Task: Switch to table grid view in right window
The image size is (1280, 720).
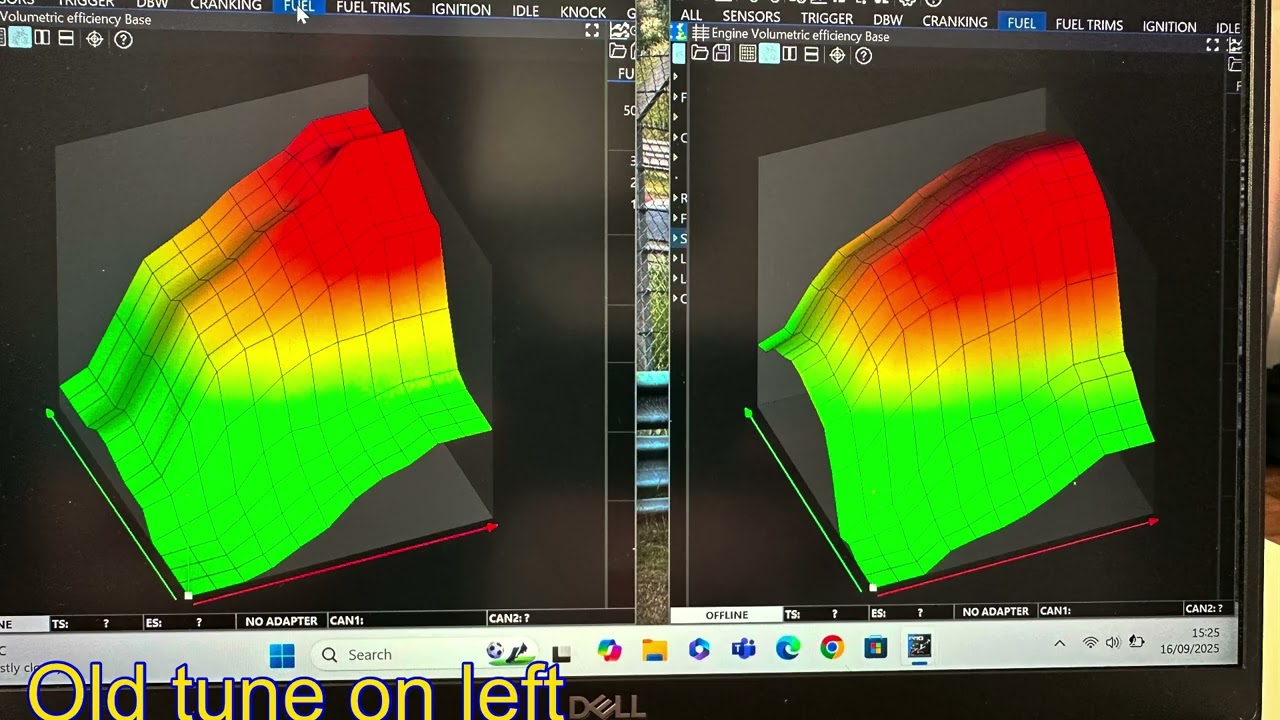Action: click(747, 54)
